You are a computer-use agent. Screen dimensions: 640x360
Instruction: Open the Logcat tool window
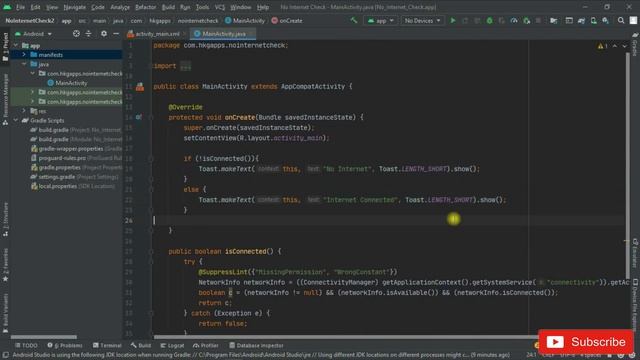pos(172,345)
